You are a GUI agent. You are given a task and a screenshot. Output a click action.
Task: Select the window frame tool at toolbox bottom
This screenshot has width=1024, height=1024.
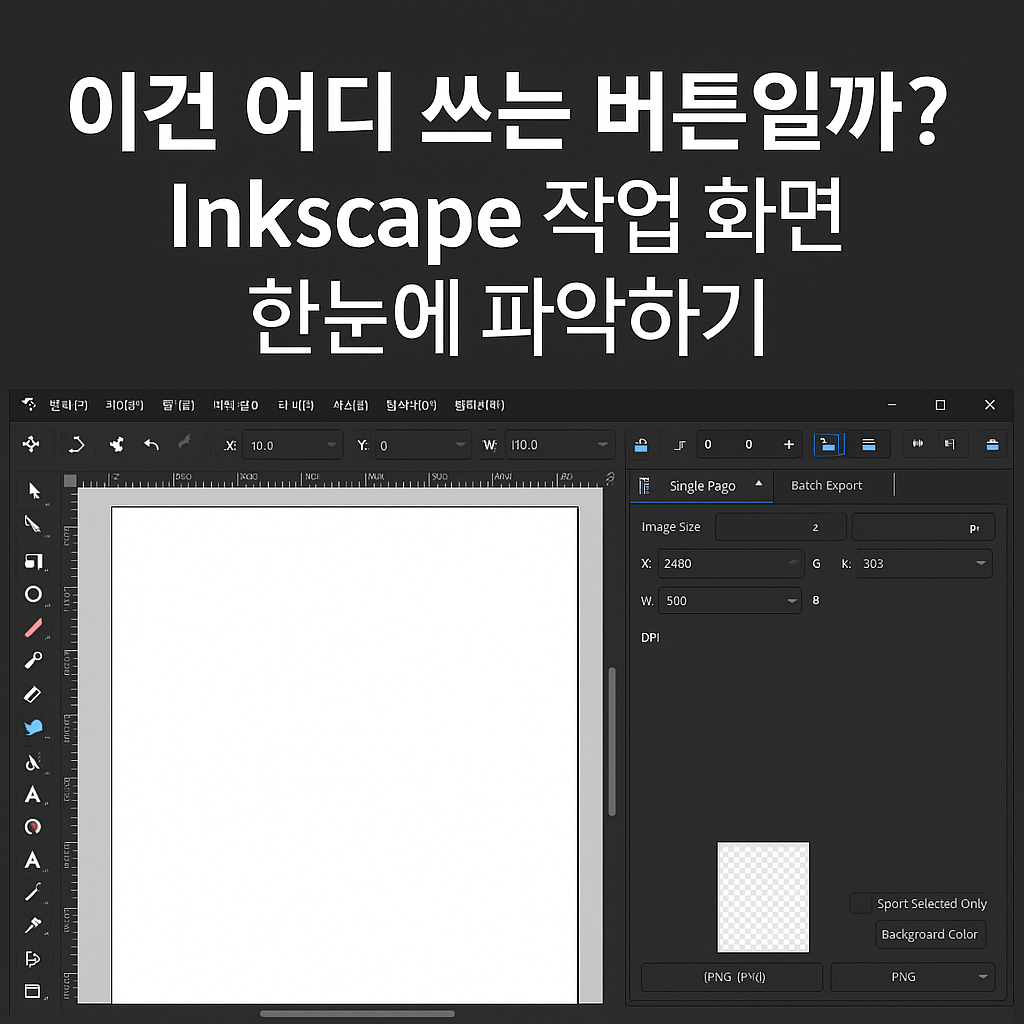pos(33,991)
